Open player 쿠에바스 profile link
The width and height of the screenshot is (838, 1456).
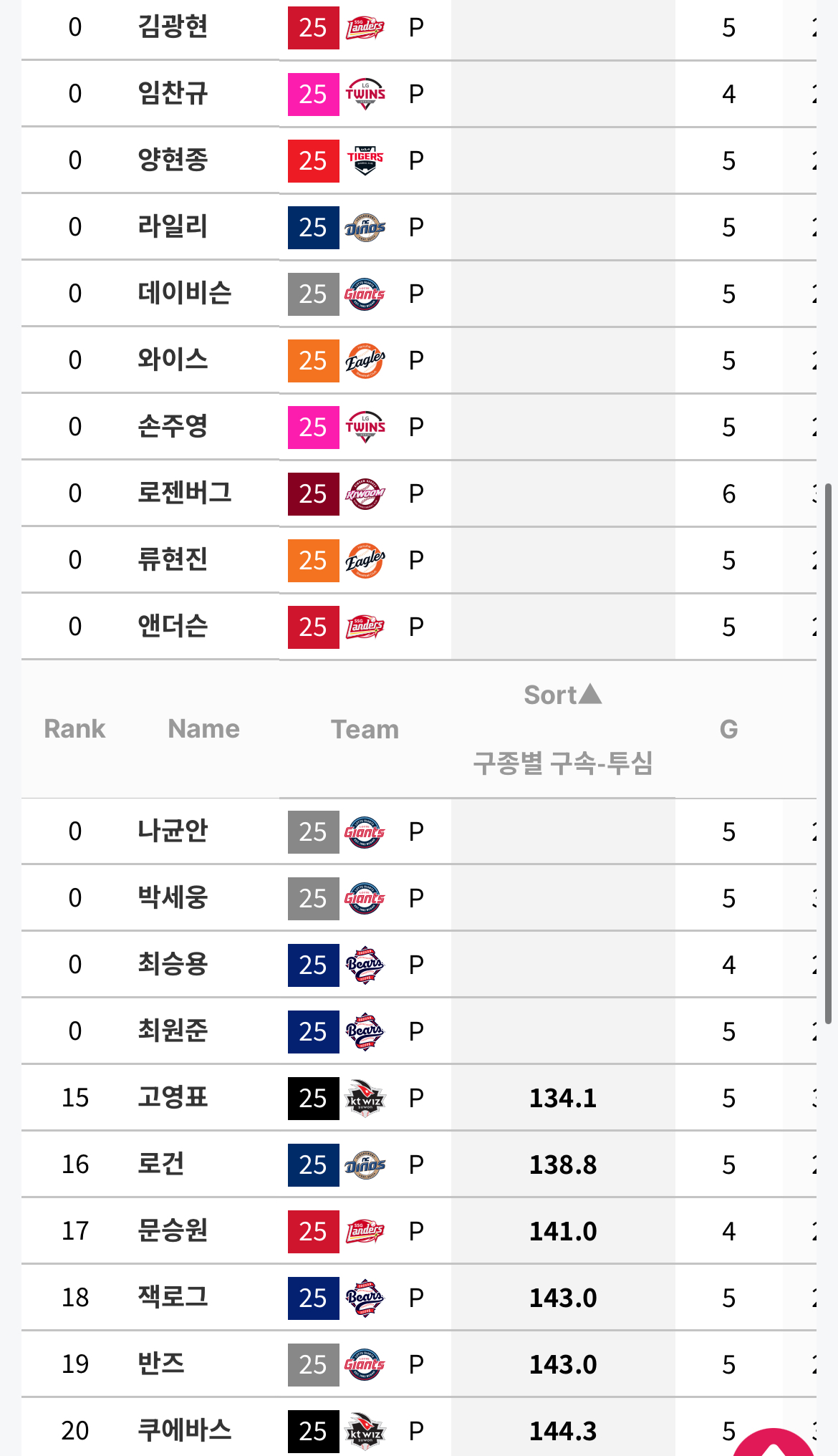pos(184,1431)
